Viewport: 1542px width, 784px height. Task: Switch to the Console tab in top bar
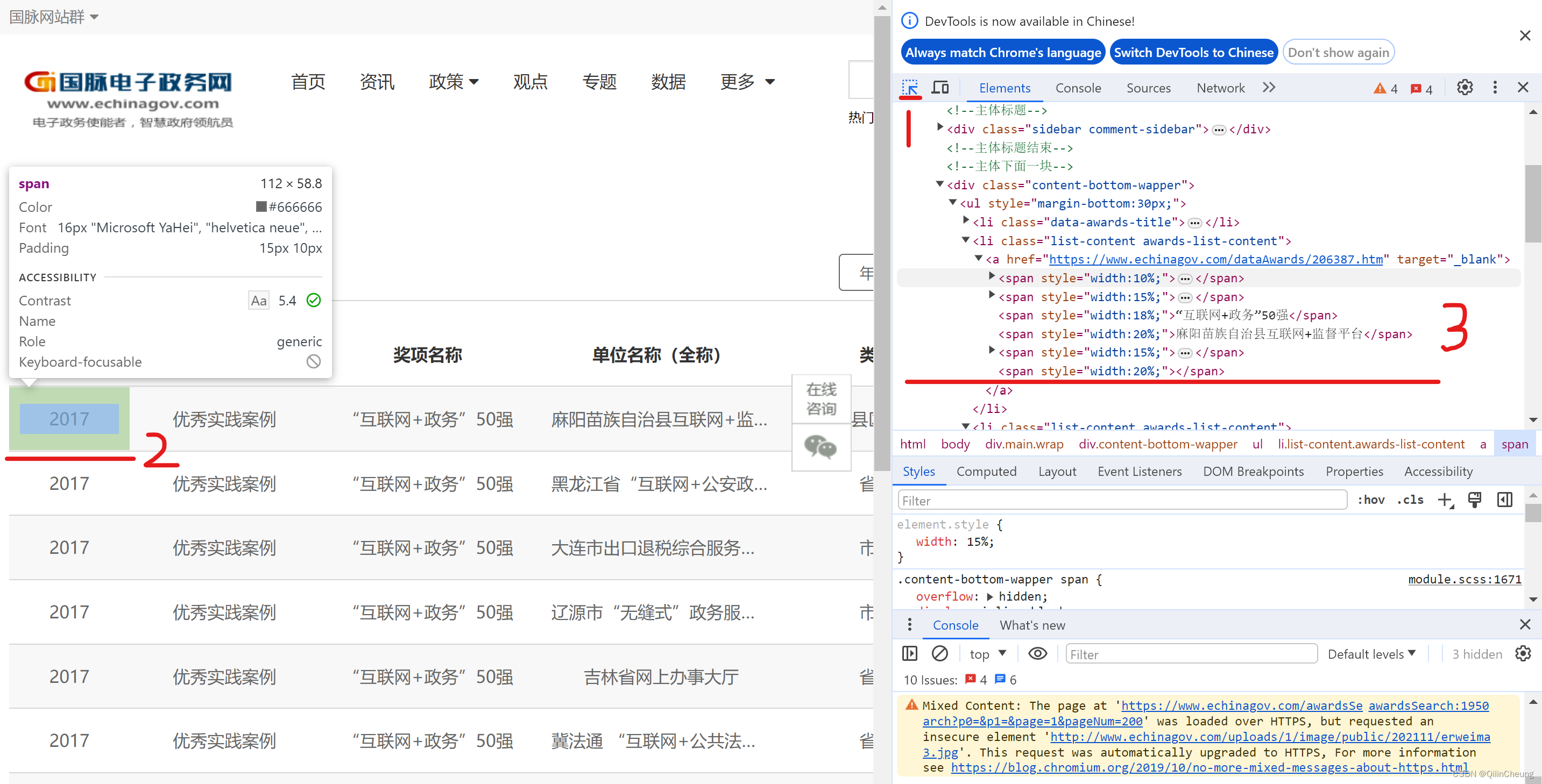point(1078,88)
